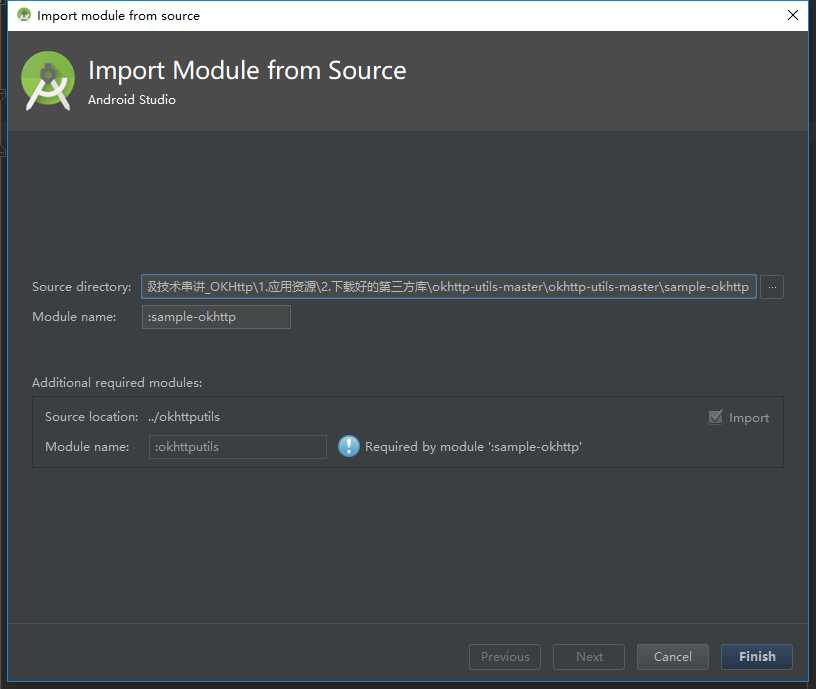Screen dimensions: 816x689
Task: Click the "Import module from source" title bar text
Action: (x=118, y=15)
